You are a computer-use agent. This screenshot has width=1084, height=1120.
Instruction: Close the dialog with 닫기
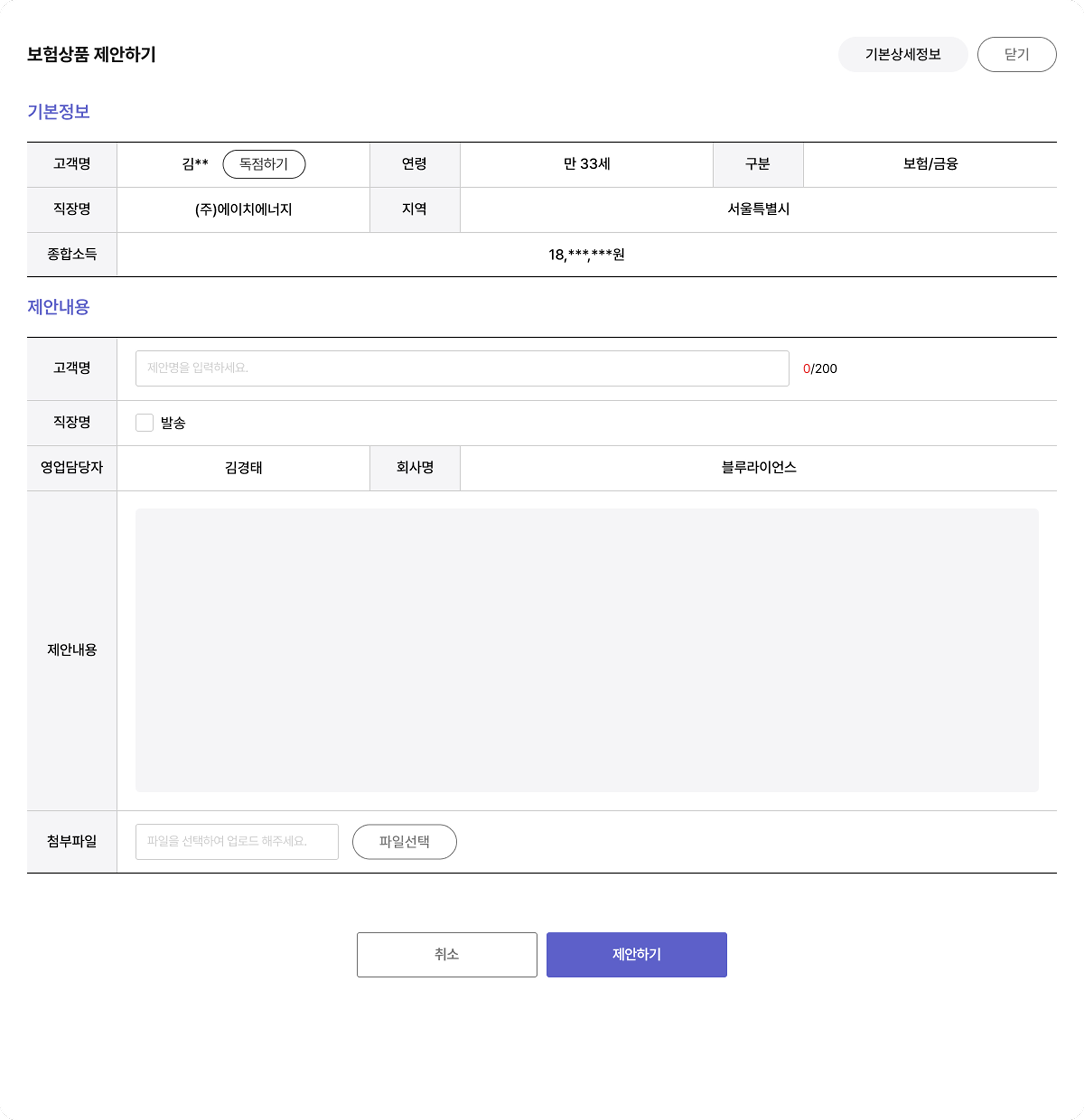[x=1016, y=54]
